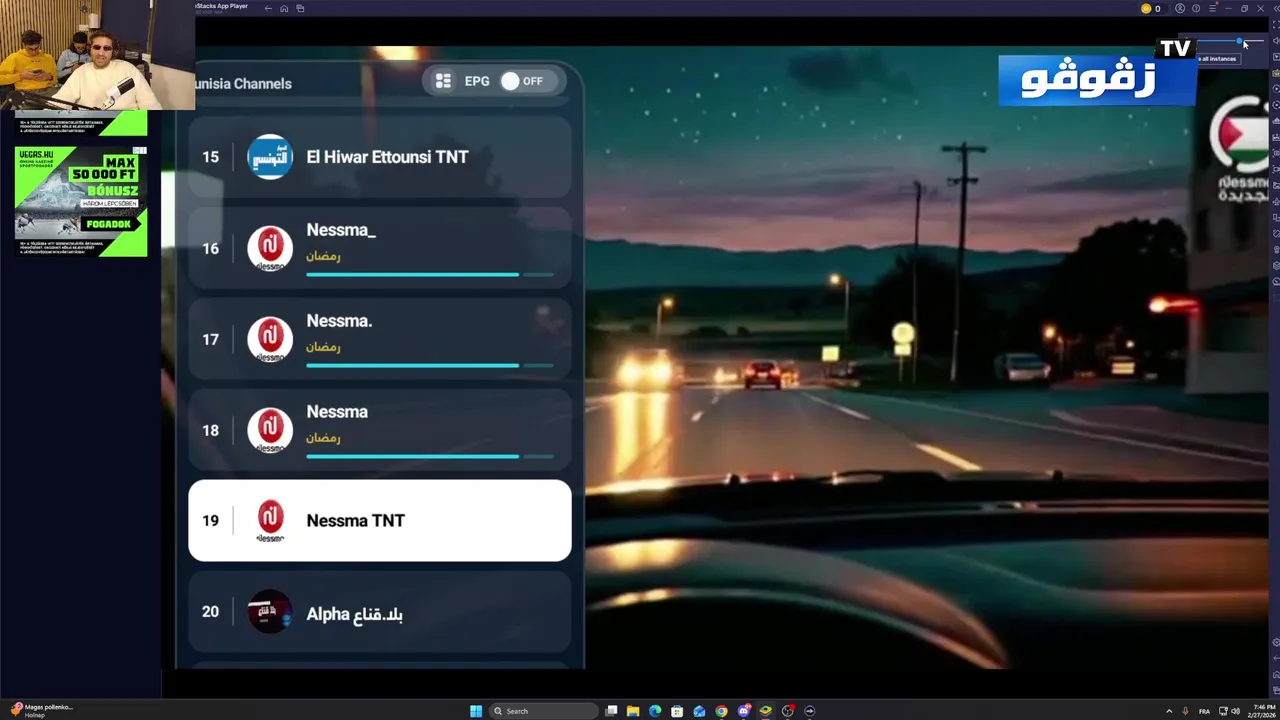Viewport: 1280px width, 720px height.
Task: Click the taskbar Search box
Action: click(x=543, y=711)
